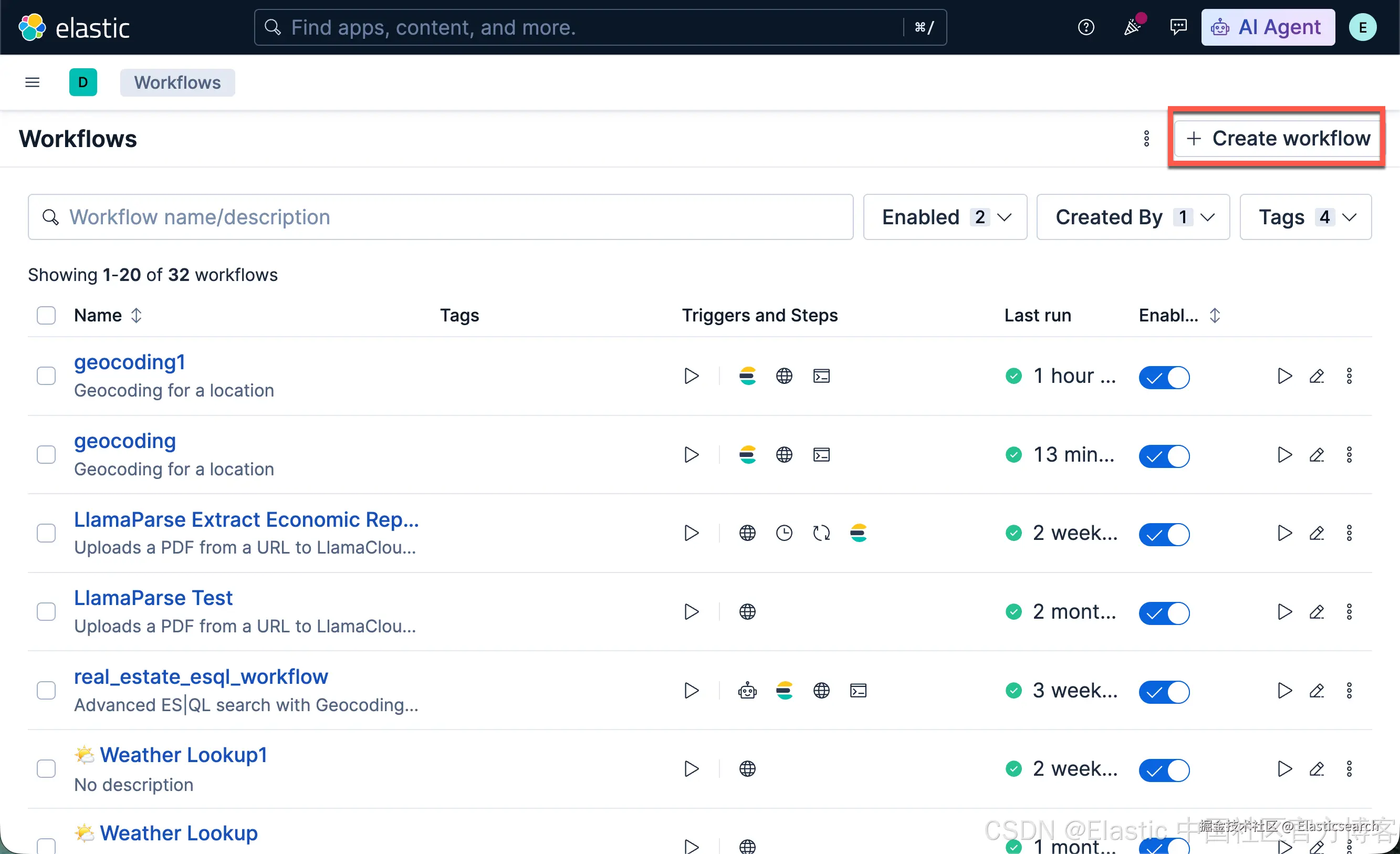The height and width of the screenshot is (854, 1400).
Task: Tick the checkbox for LlamaParse Test
Action: (46, 612)
